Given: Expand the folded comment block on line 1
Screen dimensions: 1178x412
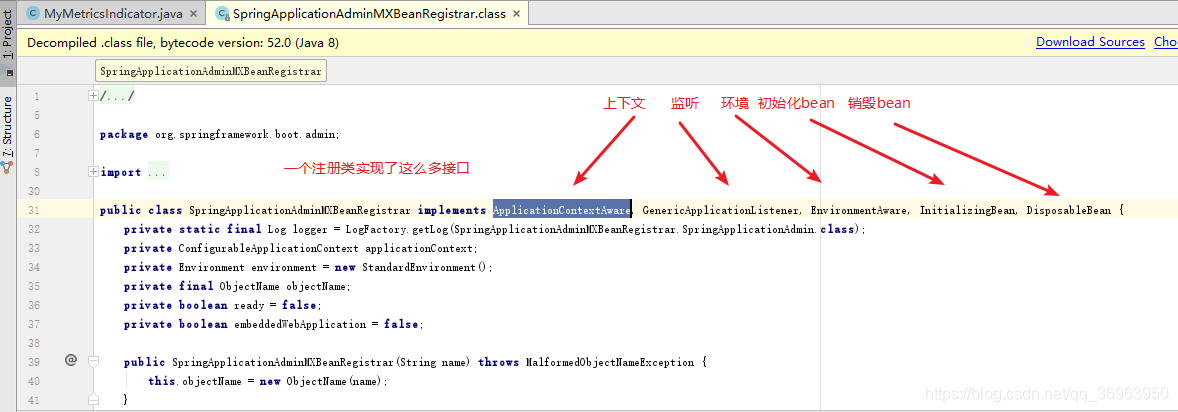Looking at the screenshot, I should pyautogui.click(x=93, y=95).
